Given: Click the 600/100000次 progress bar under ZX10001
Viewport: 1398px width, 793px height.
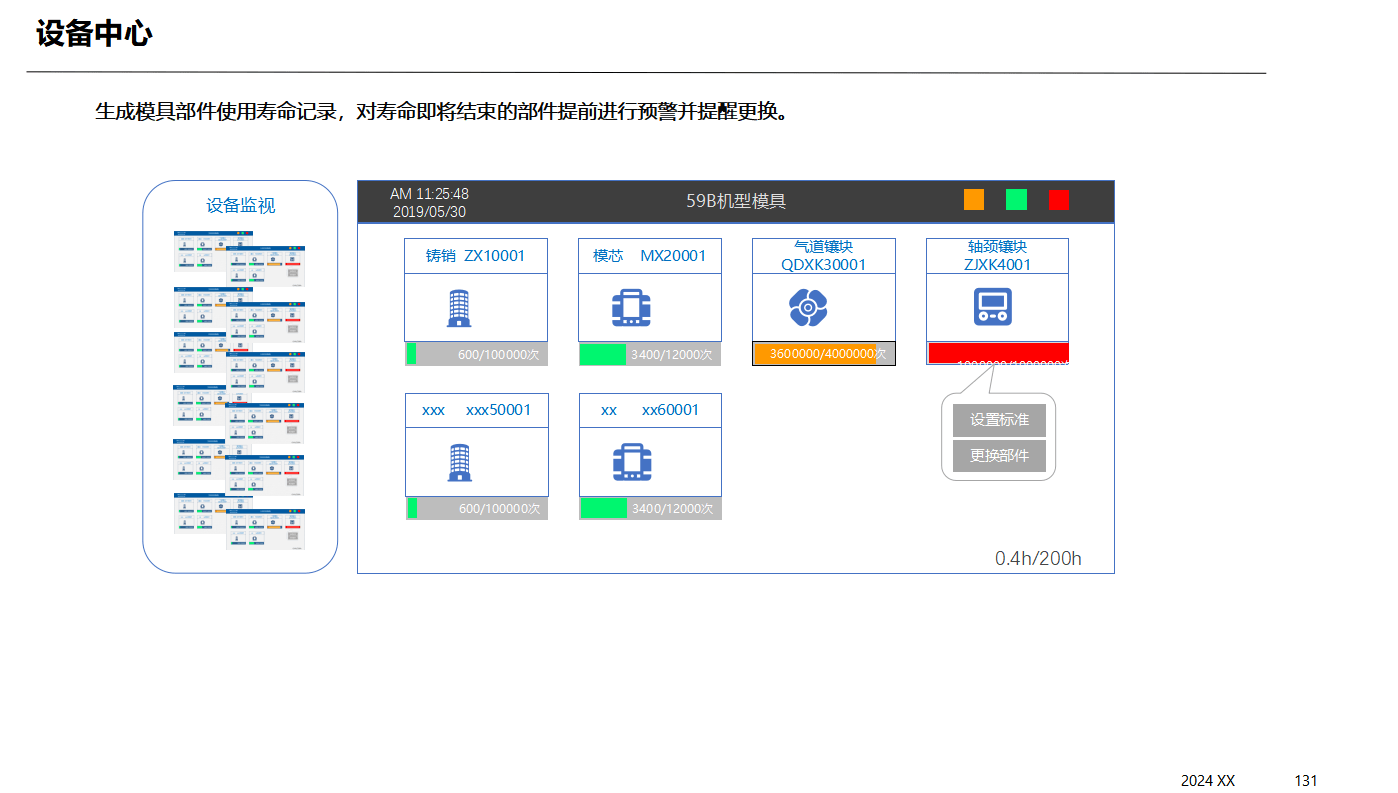Looking at the screenshot, I should click(476, 354).
